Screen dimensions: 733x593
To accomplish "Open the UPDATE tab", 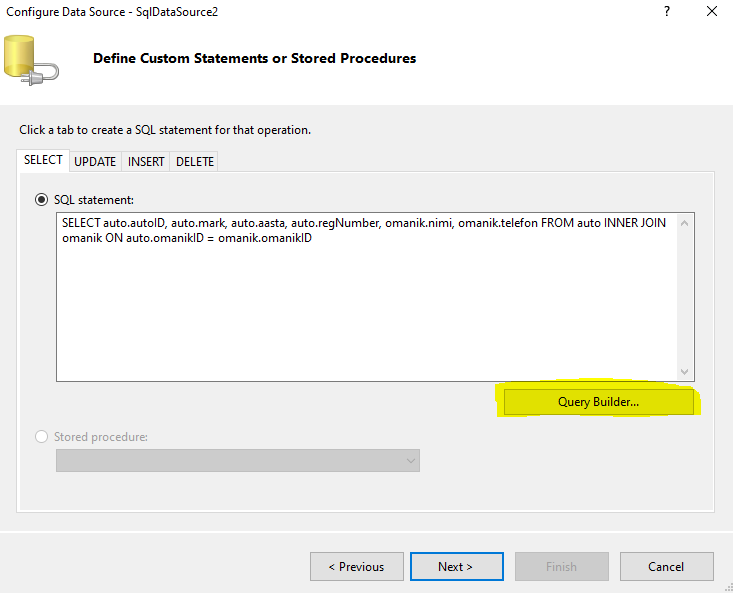I will (95, 161).
